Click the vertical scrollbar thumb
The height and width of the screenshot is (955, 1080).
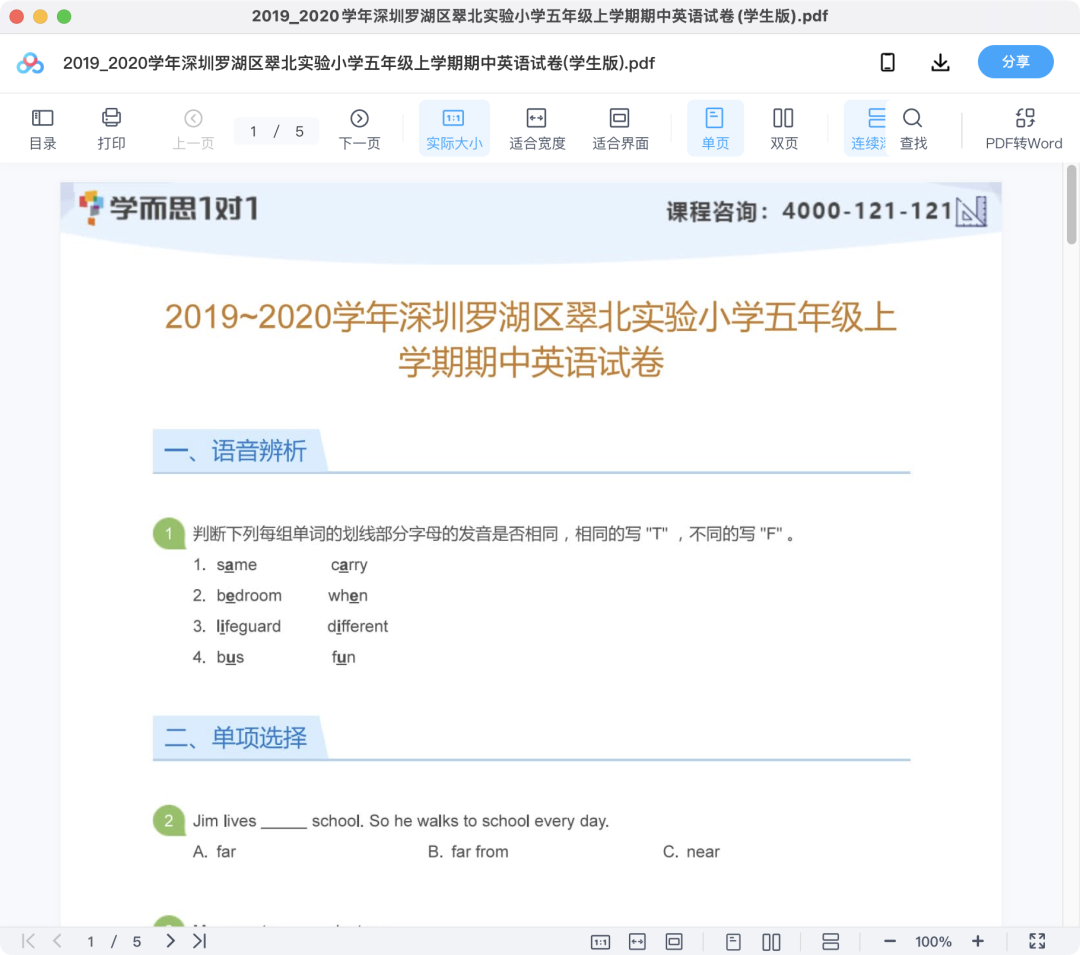click(x=1071, y=204)
